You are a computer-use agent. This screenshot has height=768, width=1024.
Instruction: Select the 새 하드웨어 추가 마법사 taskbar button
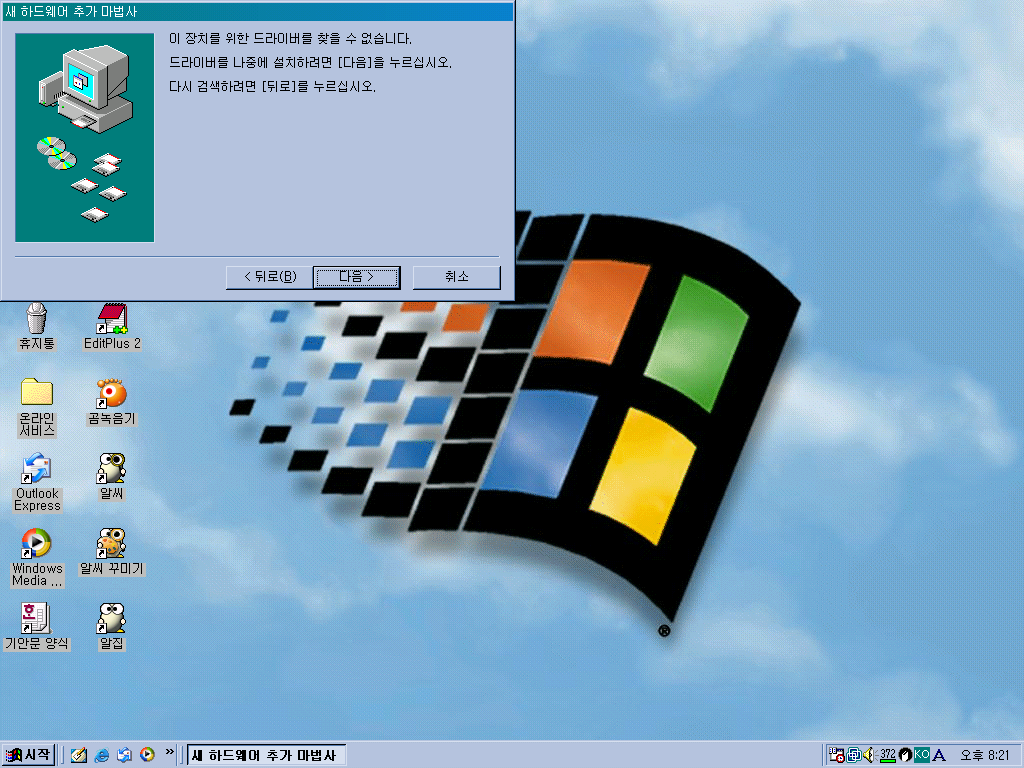(265, 755)
